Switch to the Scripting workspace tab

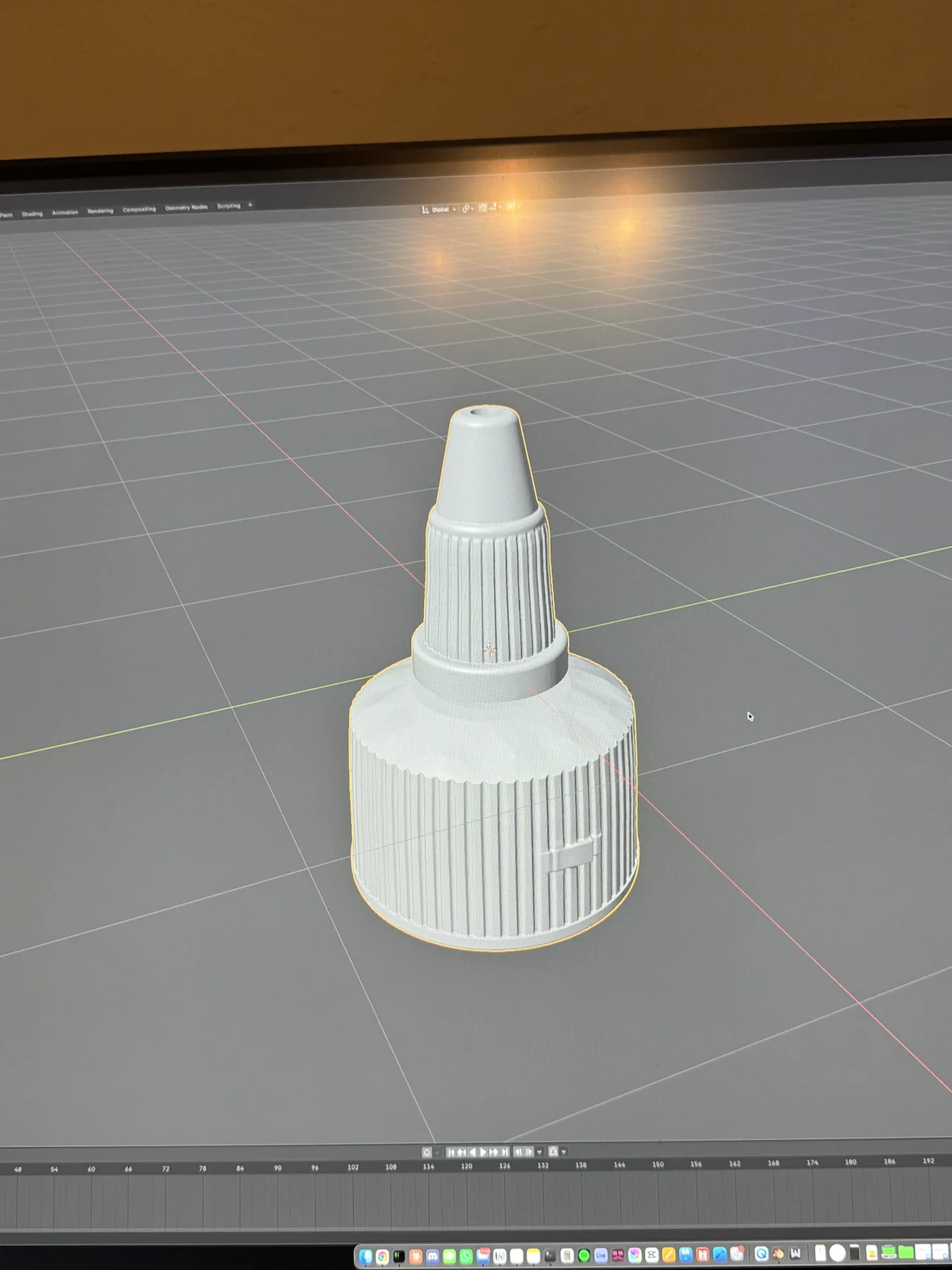pos(228,206)
